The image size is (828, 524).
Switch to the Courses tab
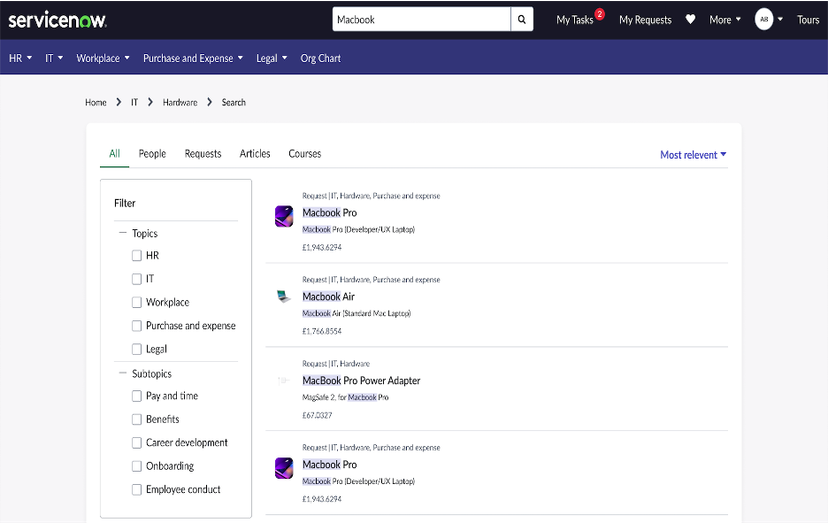coord(305,154)
